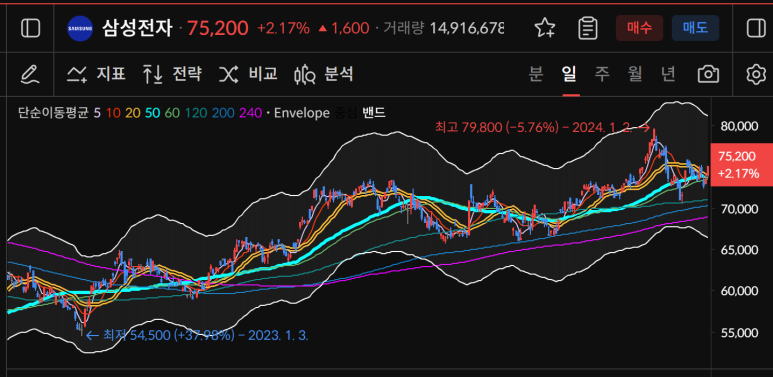Open the 비교 compare menu
The width and height of the screenshot is (773, 377).
point(248,74)
